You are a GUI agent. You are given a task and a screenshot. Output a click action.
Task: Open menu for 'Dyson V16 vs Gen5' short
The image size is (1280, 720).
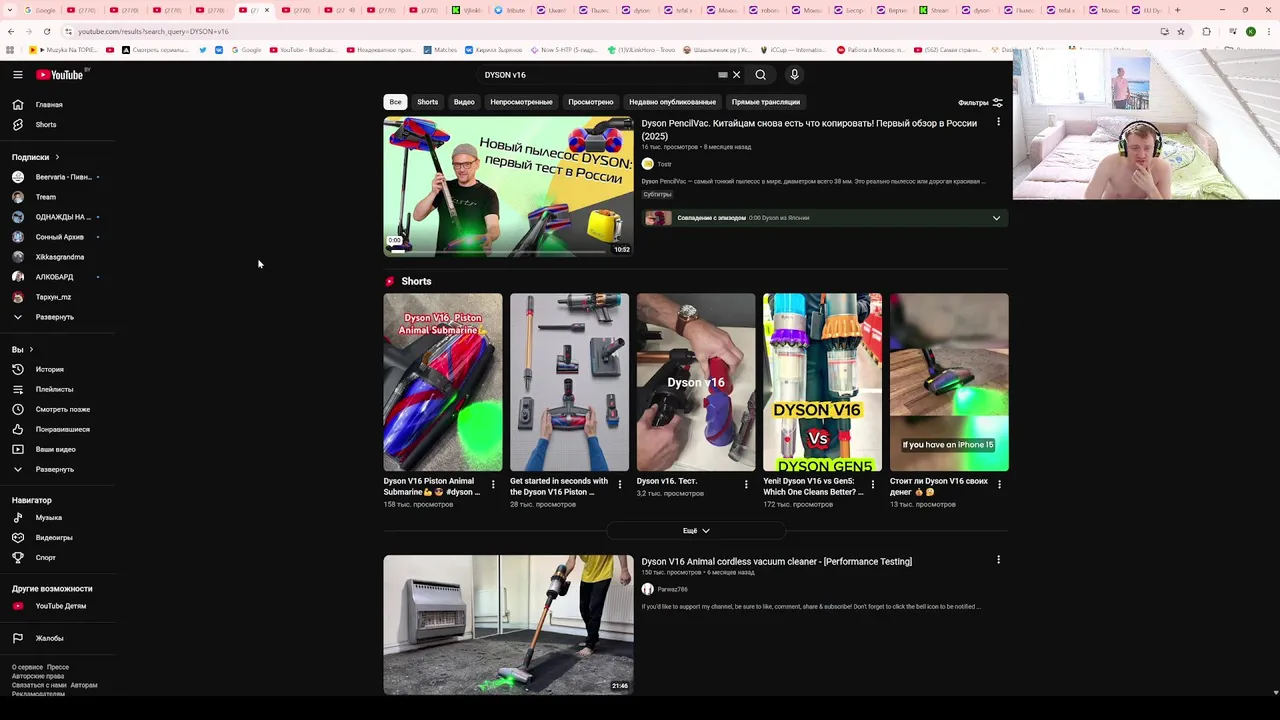point(872,485)
